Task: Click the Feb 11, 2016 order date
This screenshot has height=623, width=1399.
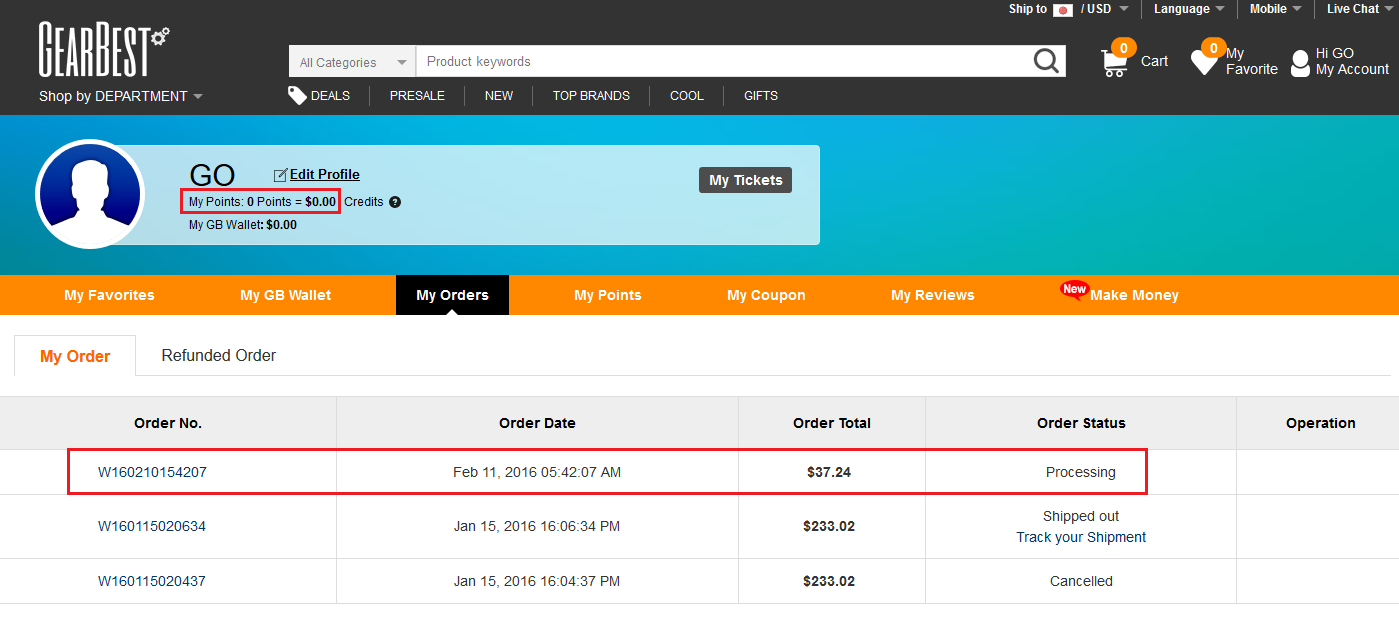Action: [x=537, y=472]
